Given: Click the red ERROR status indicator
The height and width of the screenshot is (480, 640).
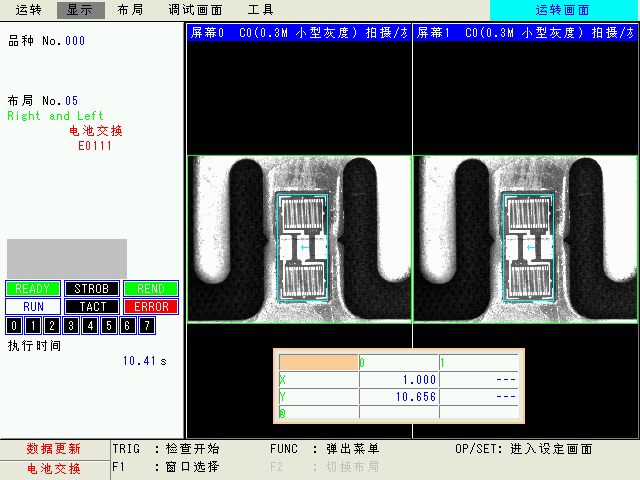Looking at the screenshot, I should click(151, 307).
